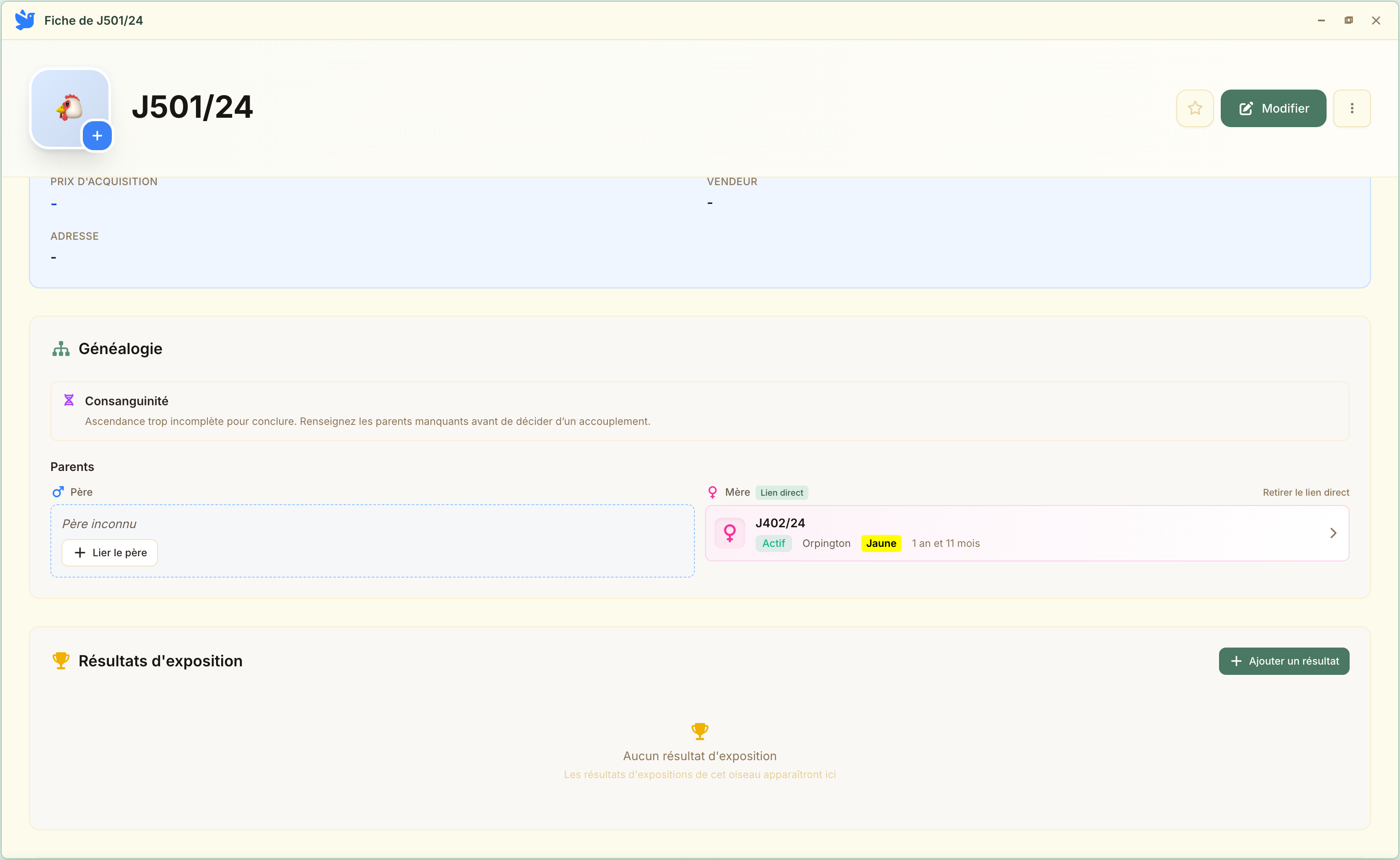Open the J402/24 mother name
This screenshot has height=860, width=1400.
pos(780,523)
